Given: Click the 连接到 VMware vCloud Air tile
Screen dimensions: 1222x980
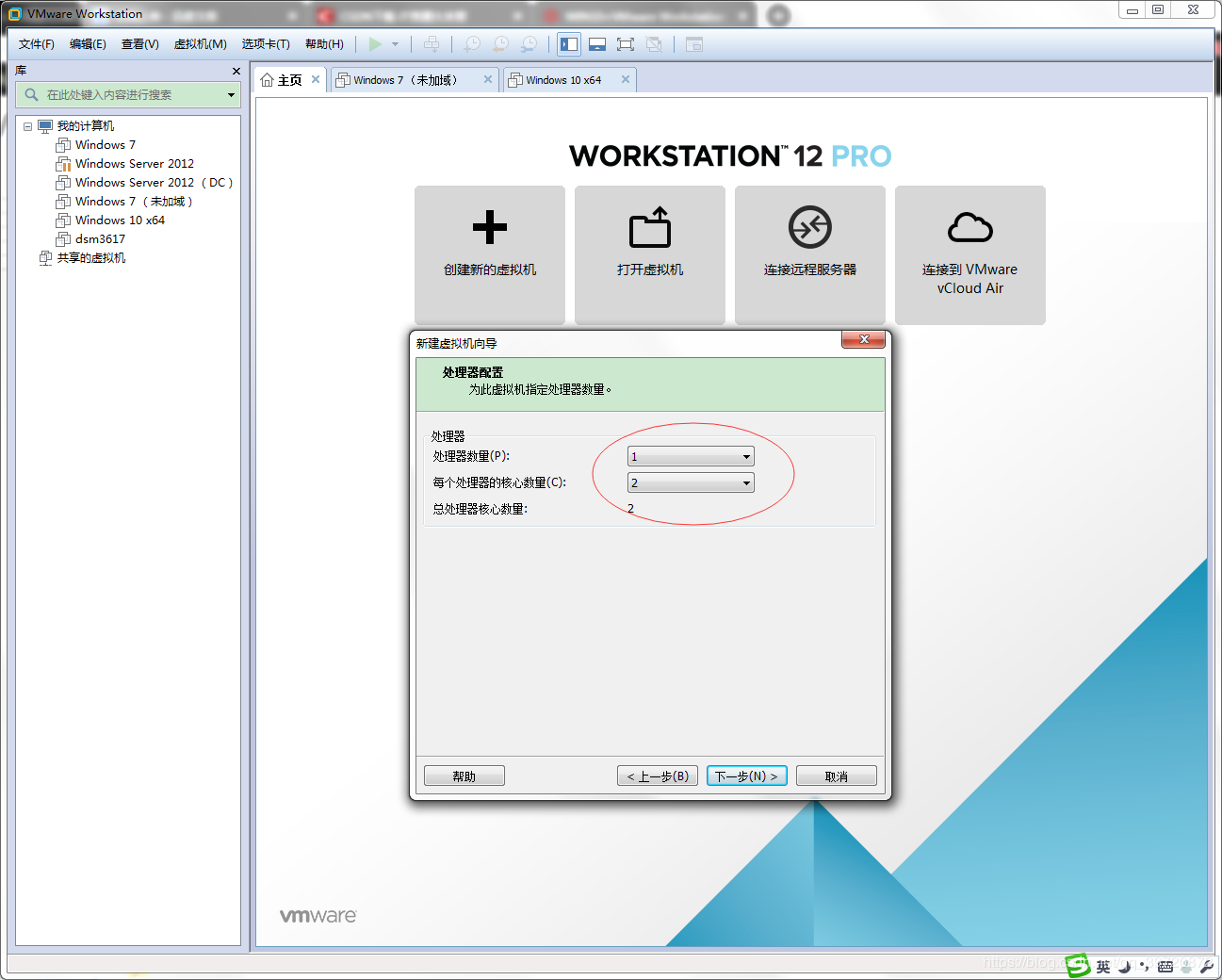Looking at the screenshot, I should [x=970, y=255].
